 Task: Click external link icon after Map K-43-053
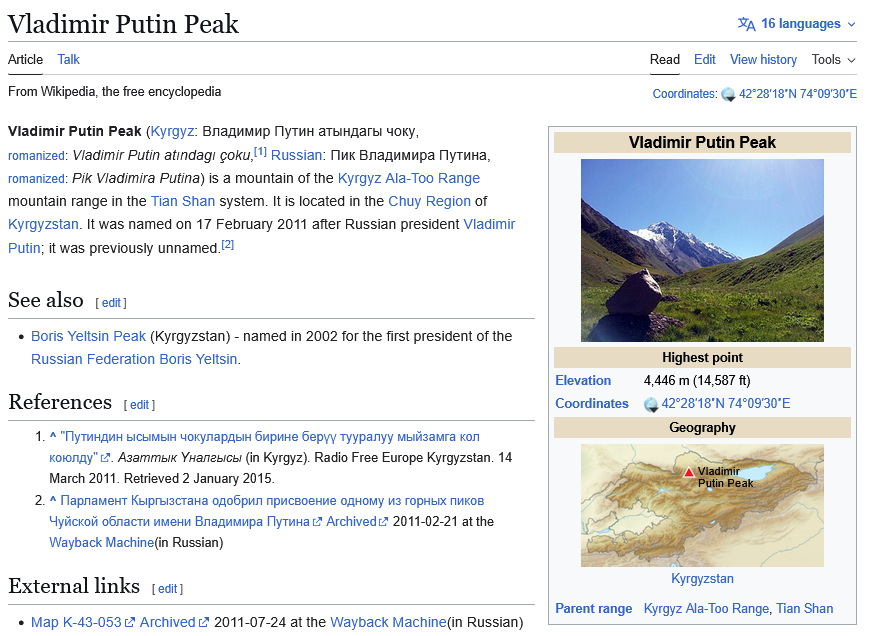[130, 623]
